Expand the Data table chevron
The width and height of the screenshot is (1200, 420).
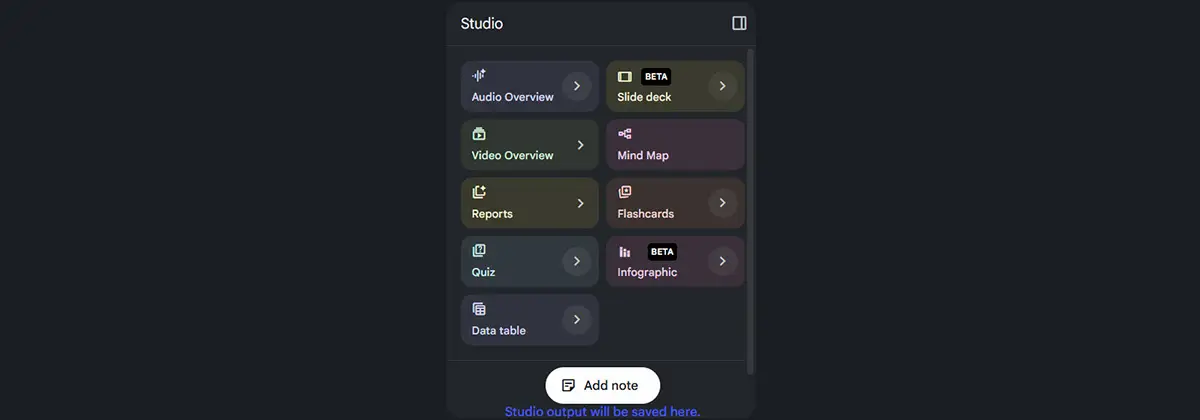click(576, 320)
